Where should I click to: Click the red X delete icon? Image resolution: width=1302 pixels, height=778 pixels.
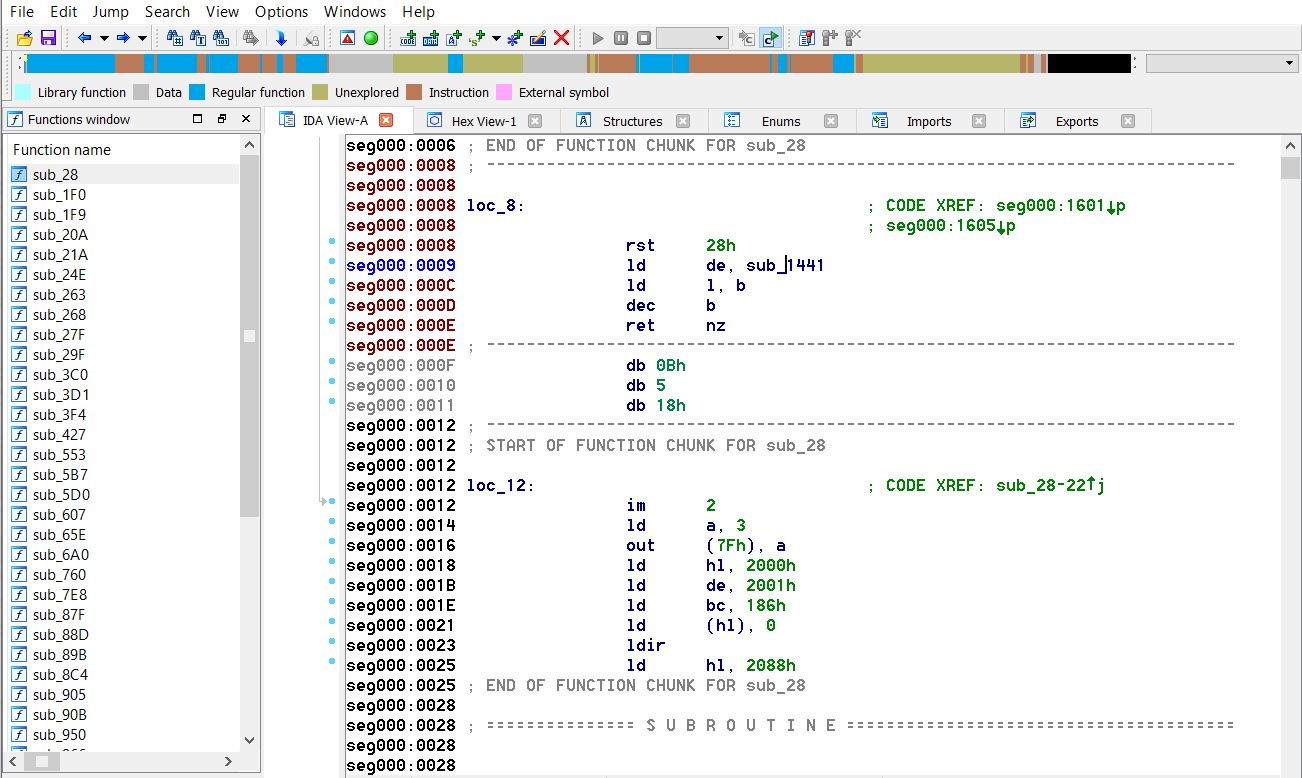click(561, 38)
